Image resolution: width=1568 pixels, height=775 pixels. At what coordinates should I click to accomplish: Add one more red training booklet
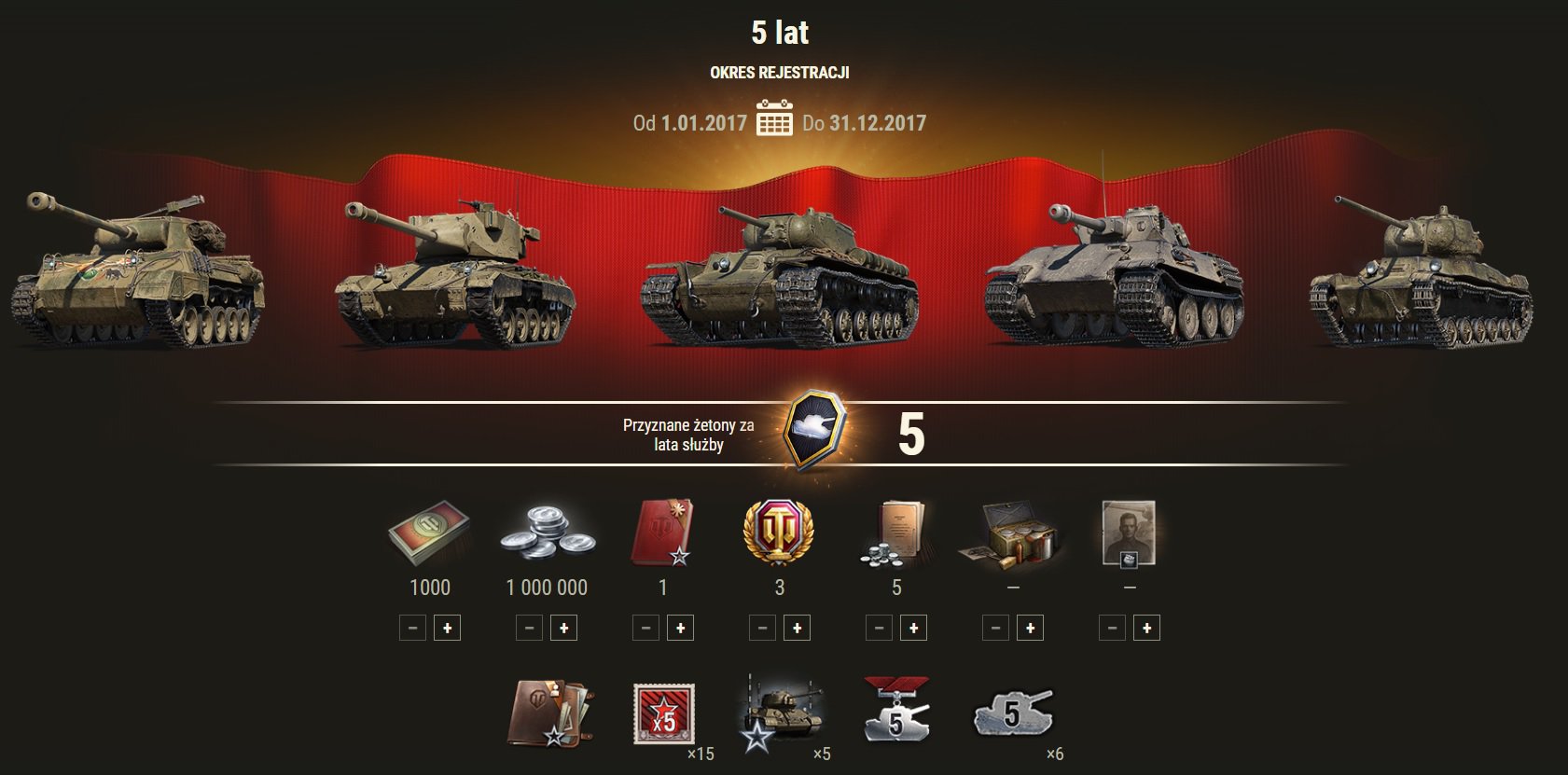pos(680,629)
